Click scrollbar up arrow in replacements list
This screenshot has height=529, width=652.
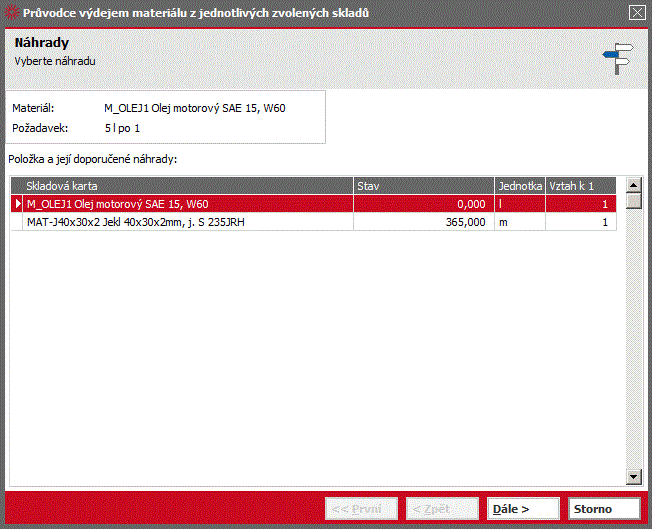[x=633, y=185]
